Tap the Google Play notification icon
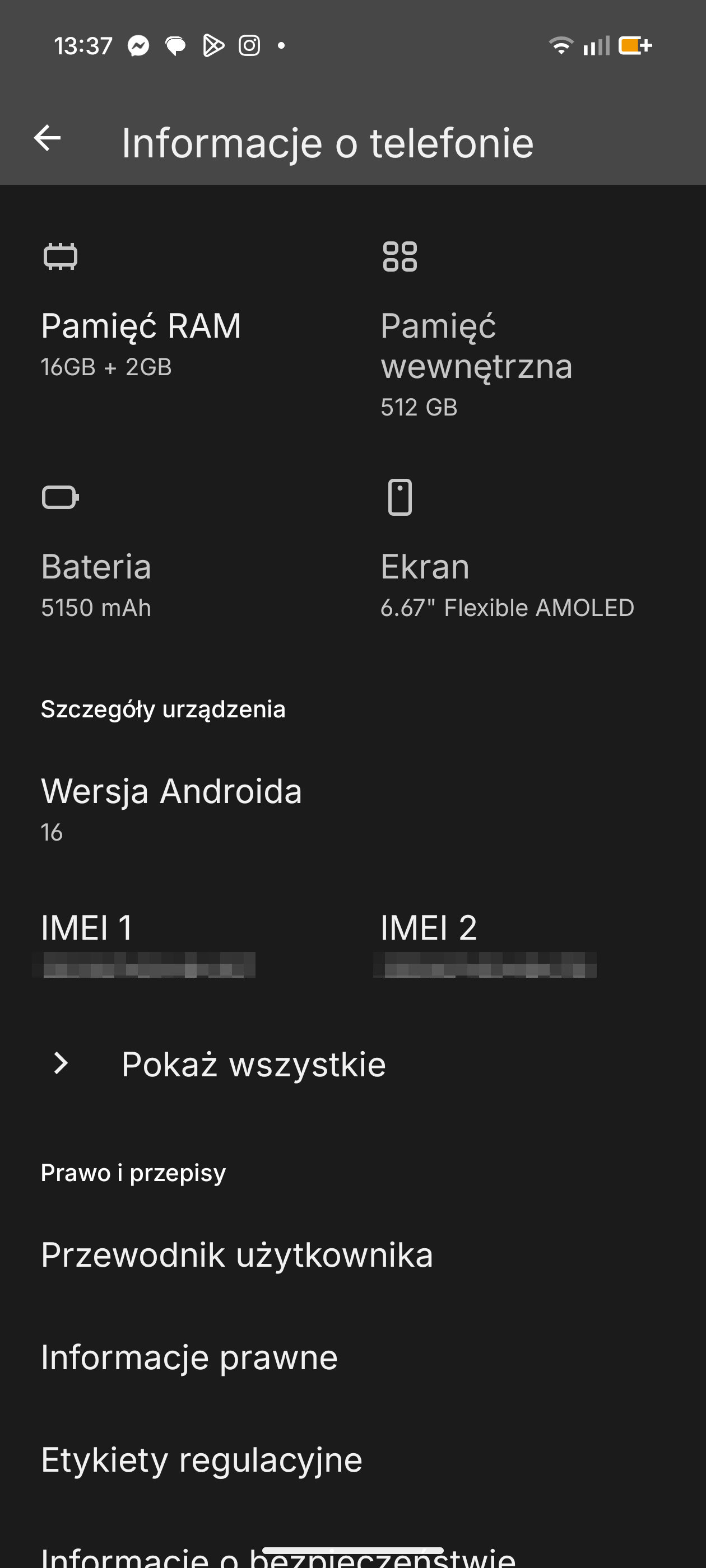Image resolution: width=706 pixels, height=1568 pixels. 212,46
